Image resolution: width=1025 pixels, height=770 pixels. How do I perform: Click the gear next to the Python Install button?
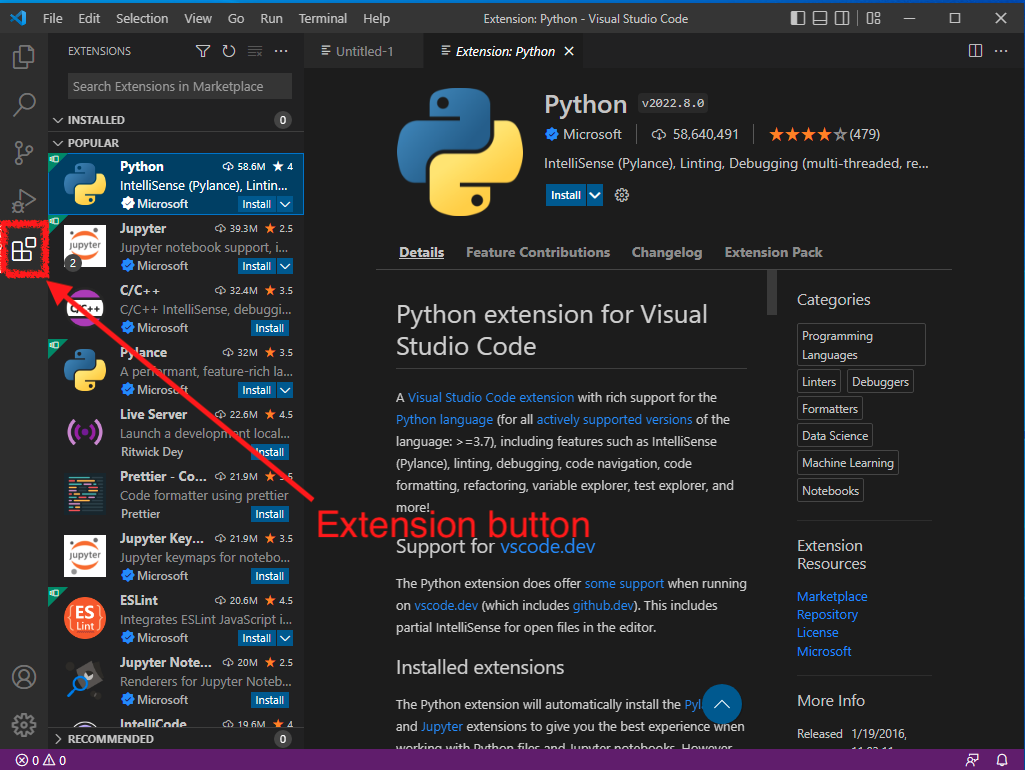pos(621,195)
